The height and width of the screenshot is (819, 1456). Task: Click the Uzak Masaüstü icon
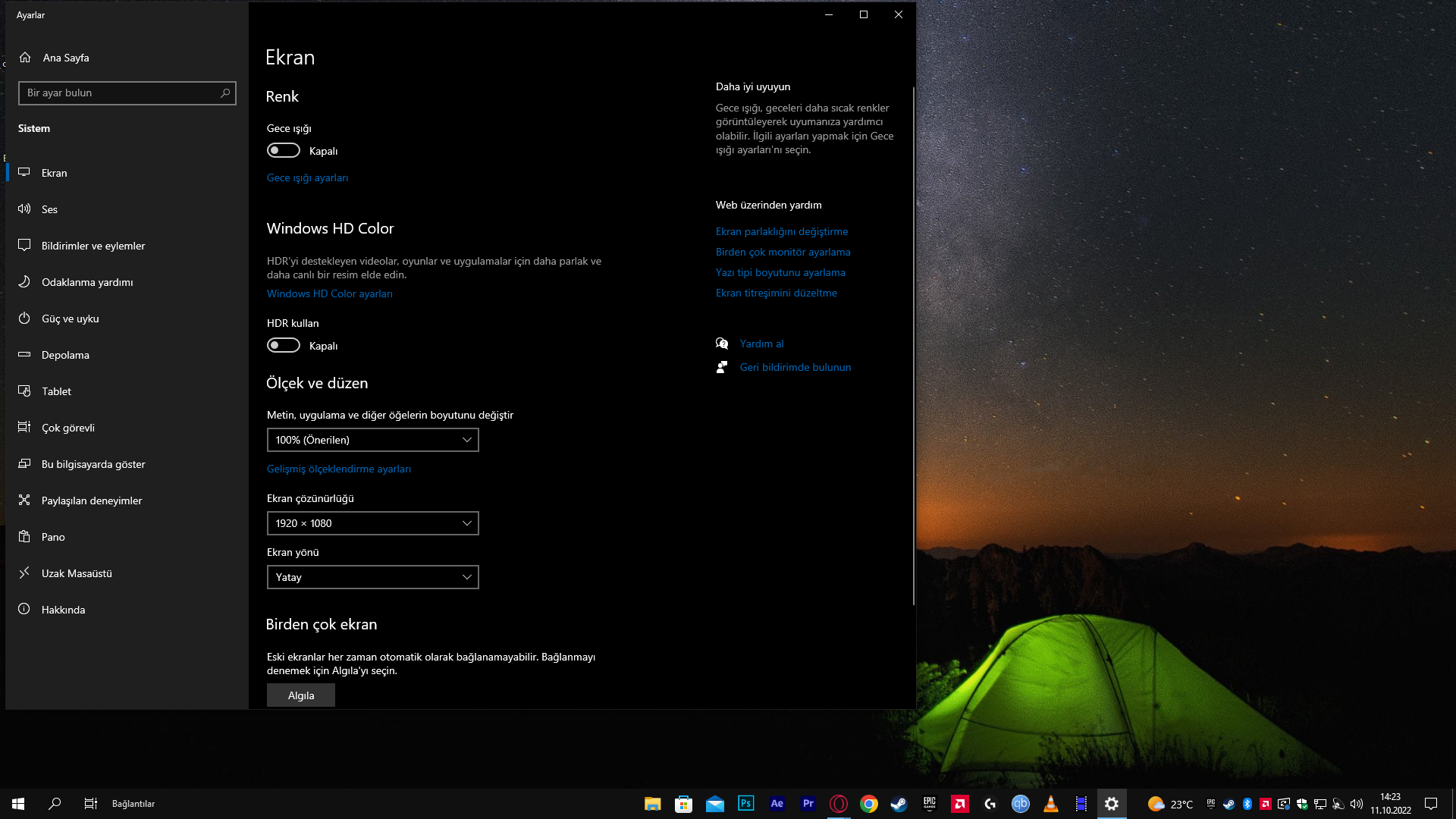click(x=24, y=573)
